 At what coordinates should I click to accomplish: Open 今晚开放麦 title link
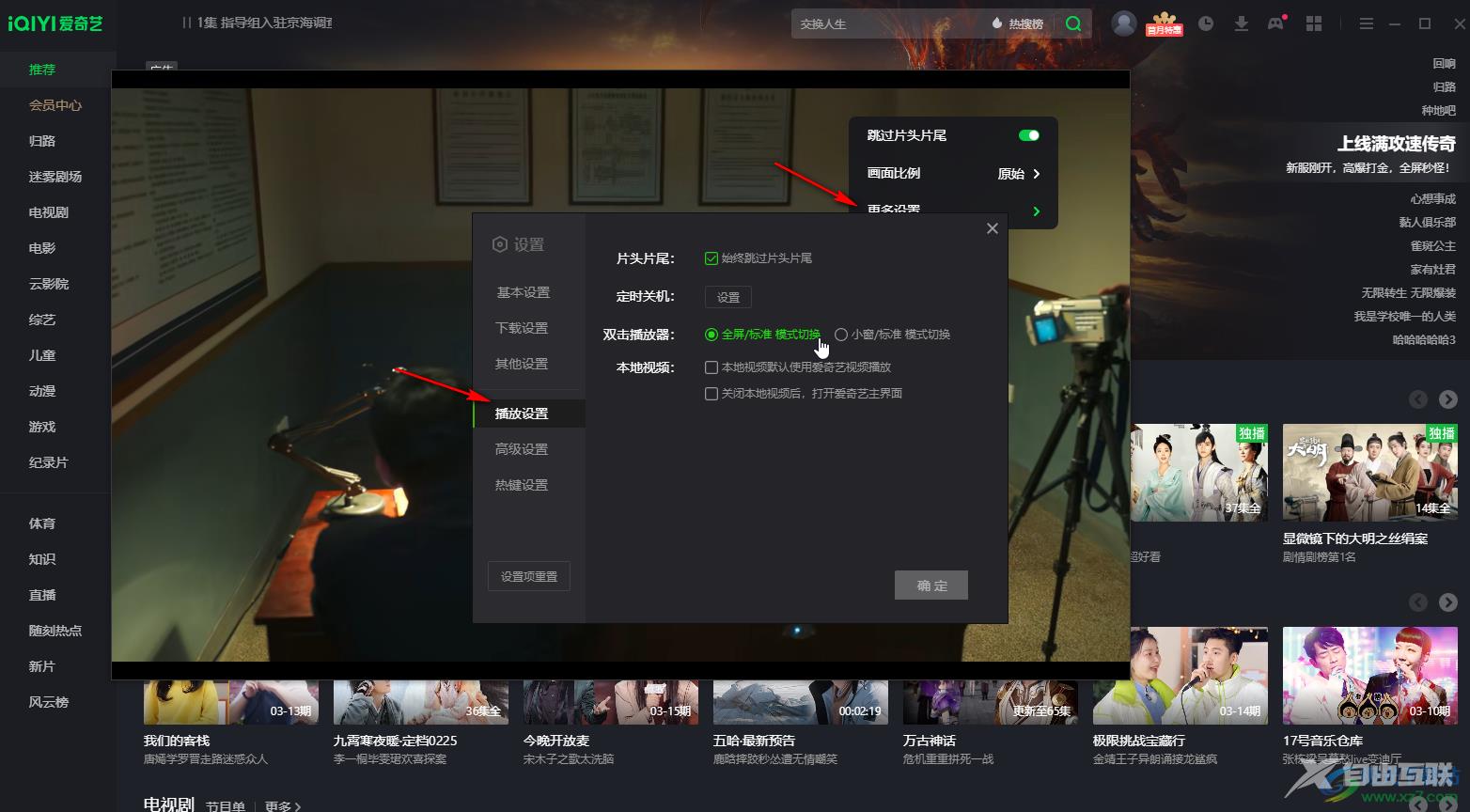556,741
